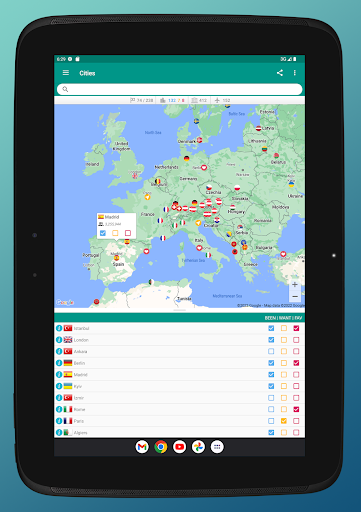This screenshot has width=361, height=512.
Task: Check the Want checkbox for Ankara
Action: click(x=284, y=351)
